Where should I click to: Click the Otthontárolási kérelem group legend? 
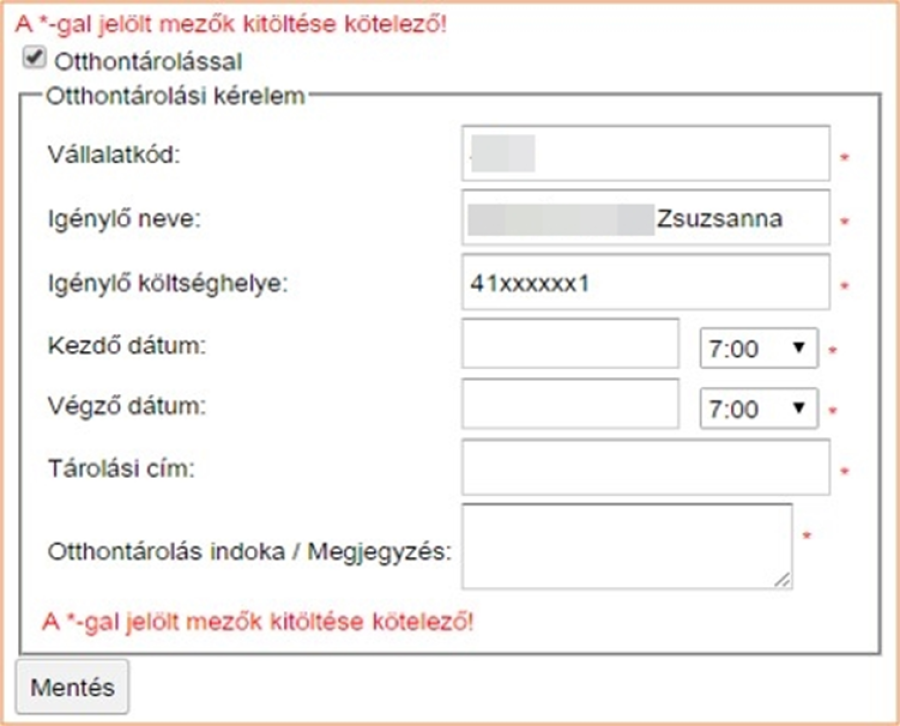175,96
